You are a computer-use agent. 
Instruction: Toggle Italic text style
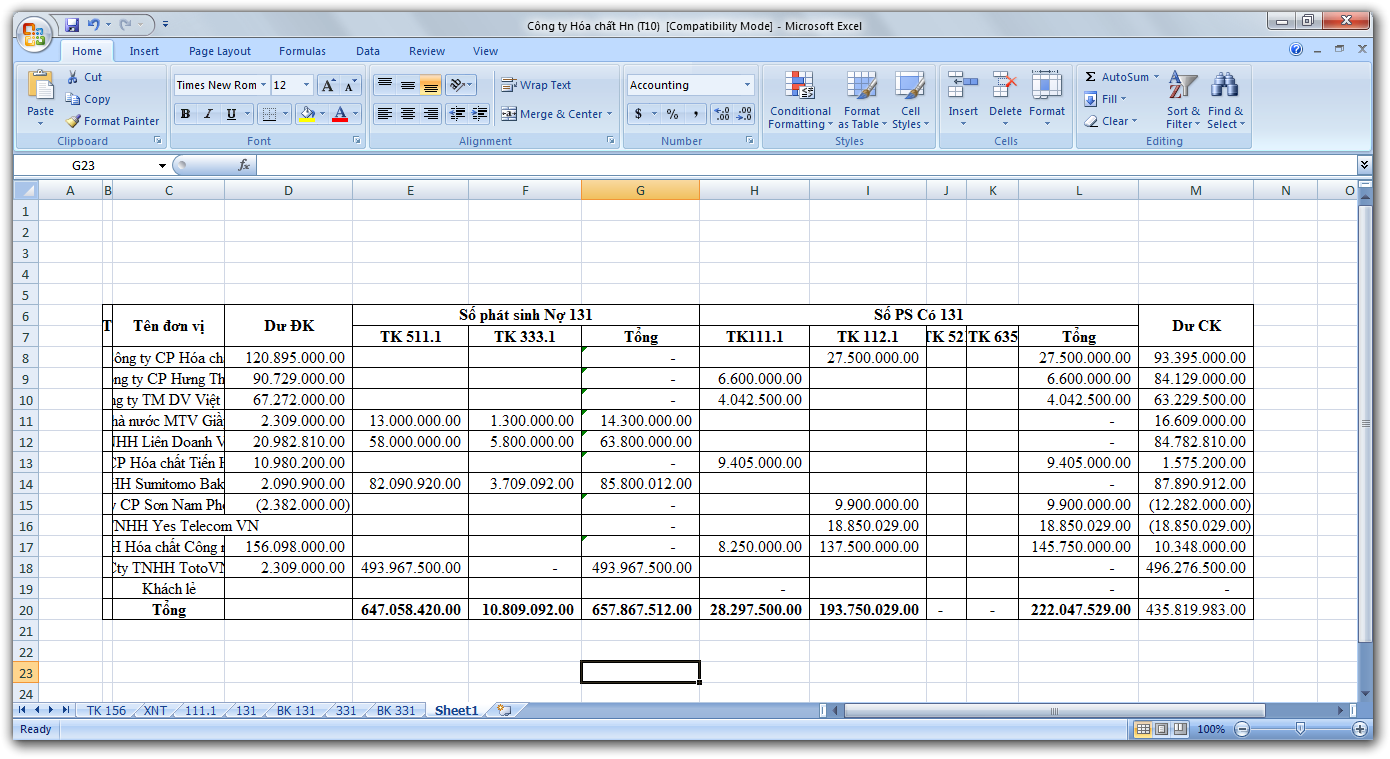pos(208,114)
